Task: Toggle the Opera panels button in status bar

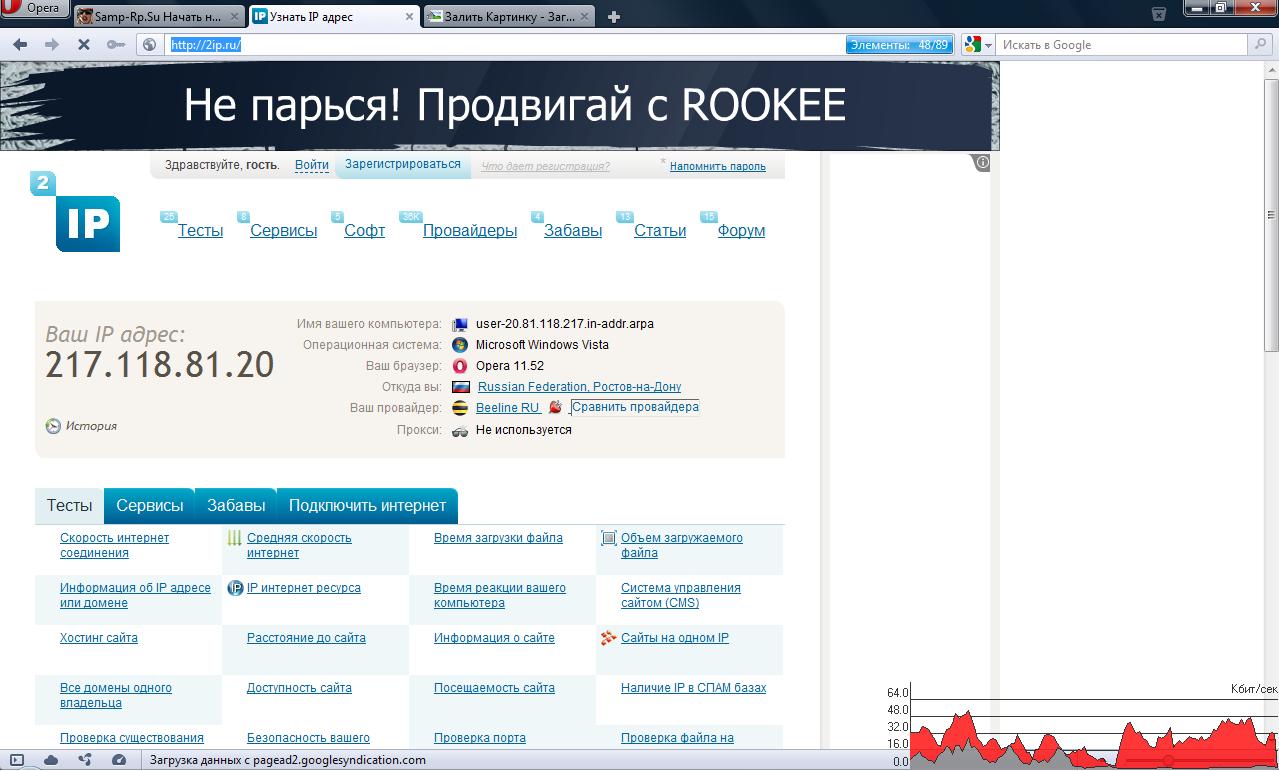Action: tap(16, 760)
